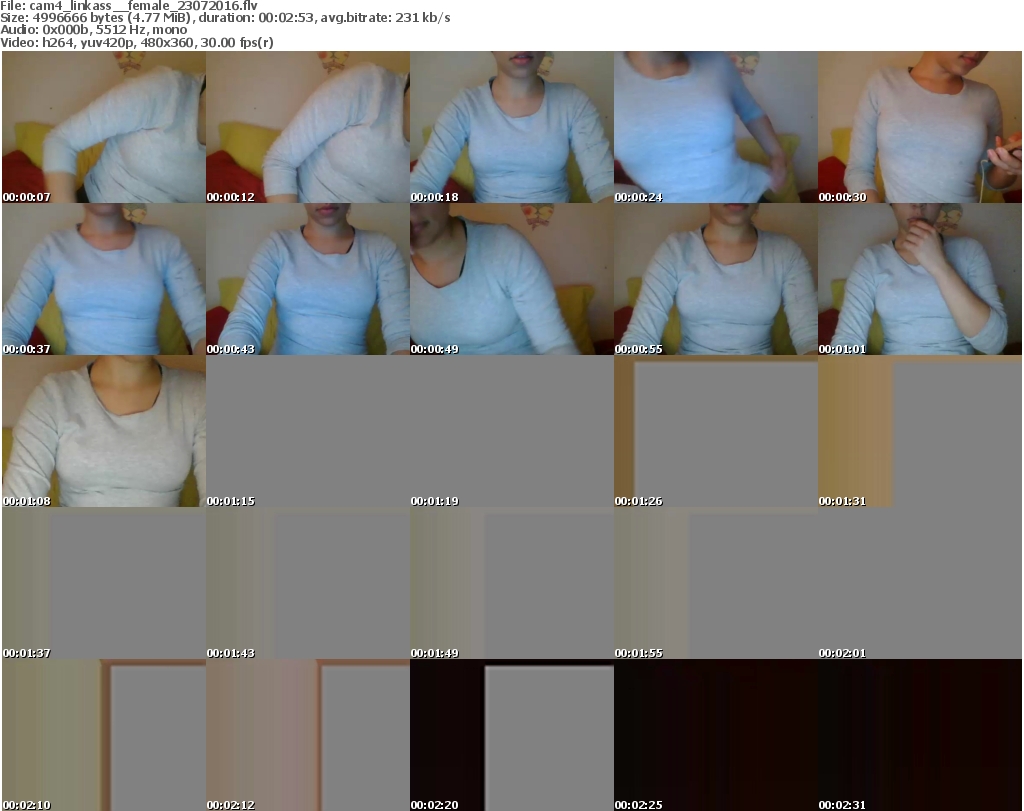
Task: Select the frame at timestamp 00:00:37
Action: point(104,279)
